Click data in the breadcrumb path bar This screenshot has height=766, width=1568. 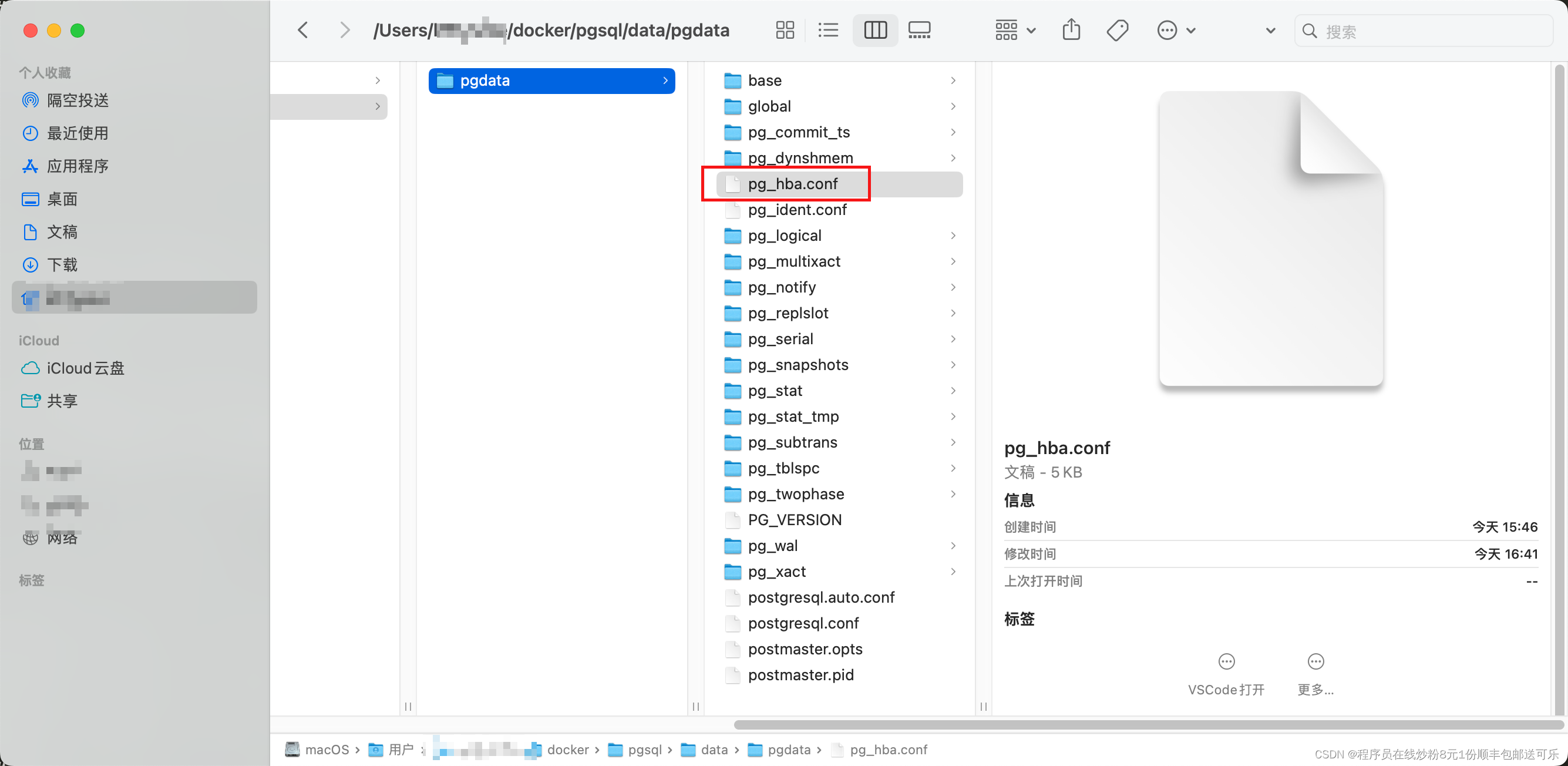(x=715, y=750)
